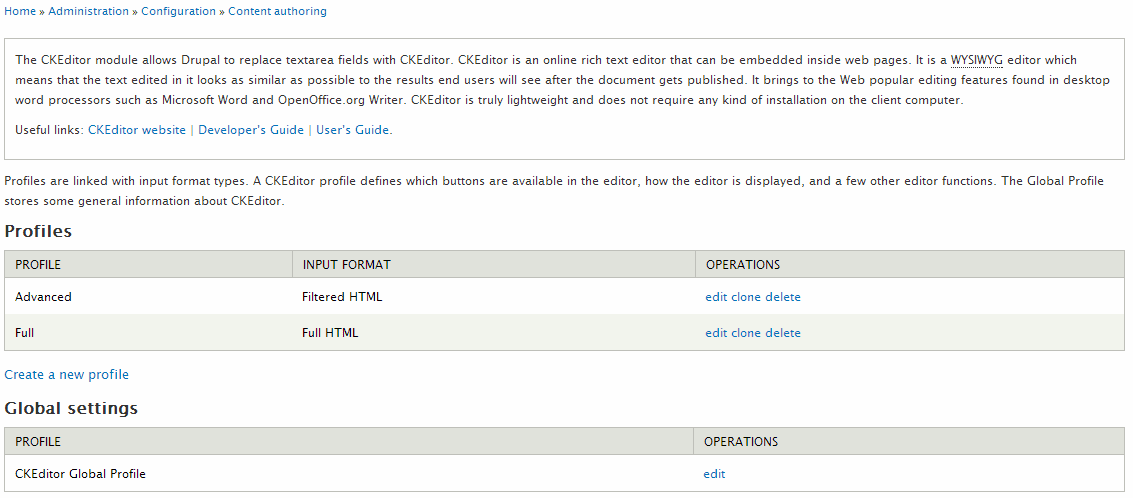Screen dimensions: 1133x498
Task: Click the WYSIWYG abbreviation text
Action: (x=977, y=60)
